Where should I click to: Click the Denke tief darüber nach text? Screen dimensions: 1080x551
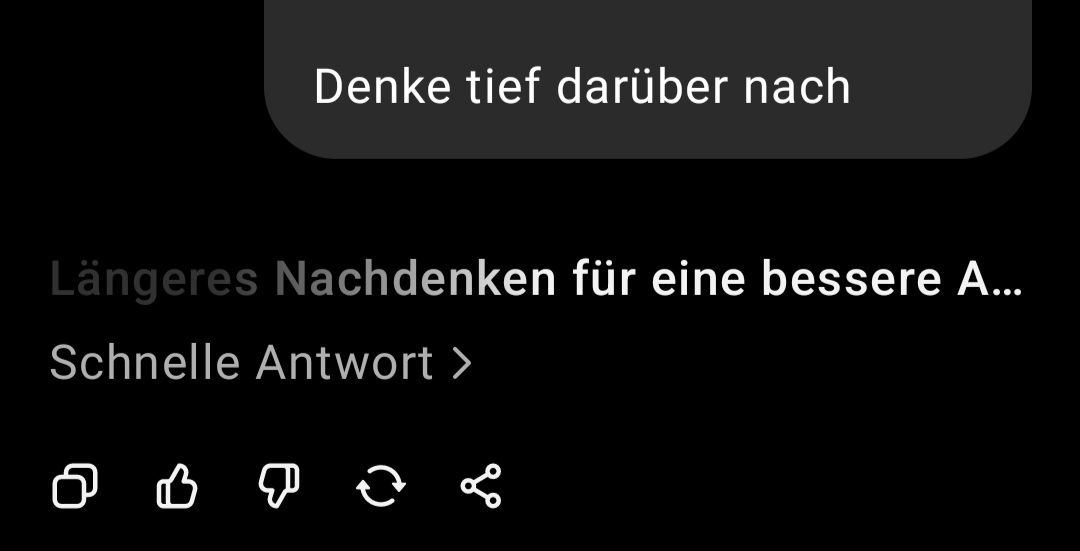tap(582, 87)
